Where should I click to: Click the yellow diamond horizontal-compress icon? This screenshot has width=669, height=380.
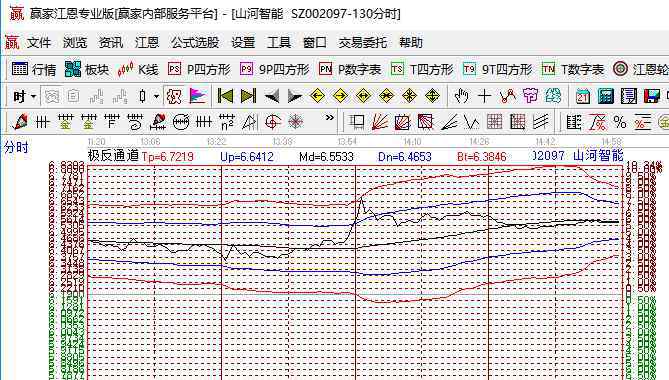(x=386, y=96)
